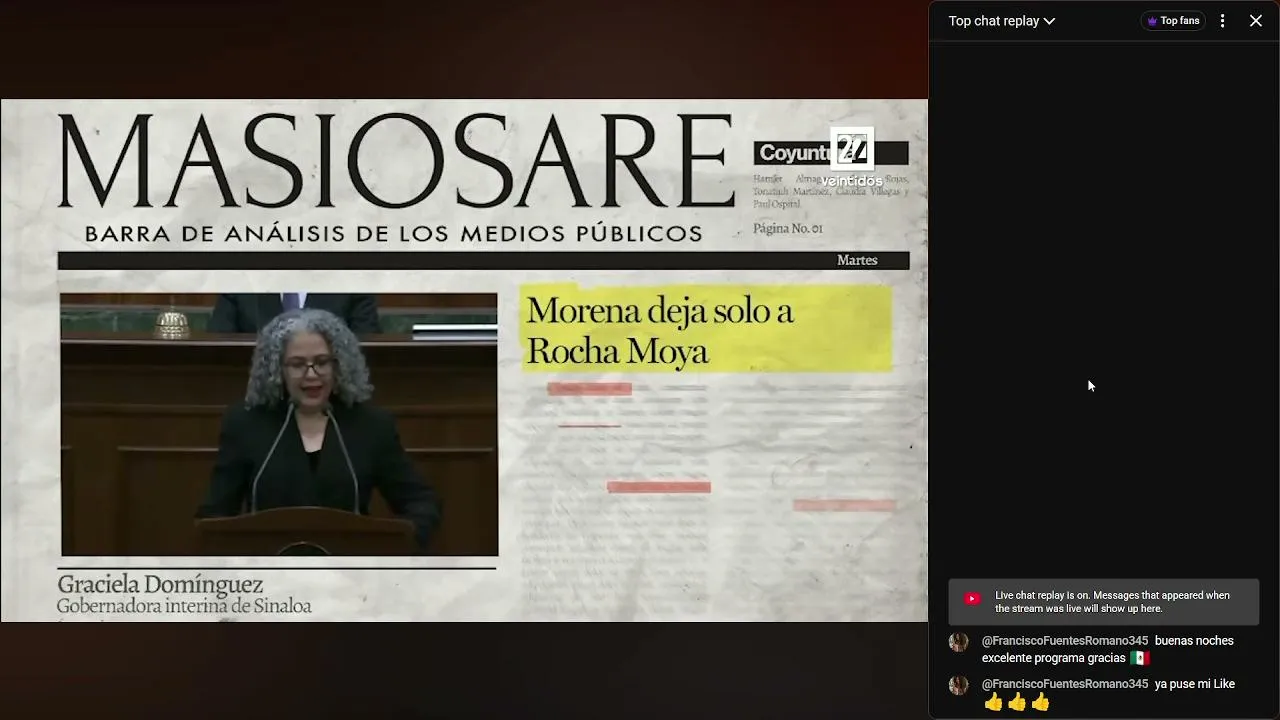Click the 'Live chat replay is on' notice text
Image resolution: width=1280 pixels, height=720 pixels.
pyautogui.click(x=1112, y=602)
